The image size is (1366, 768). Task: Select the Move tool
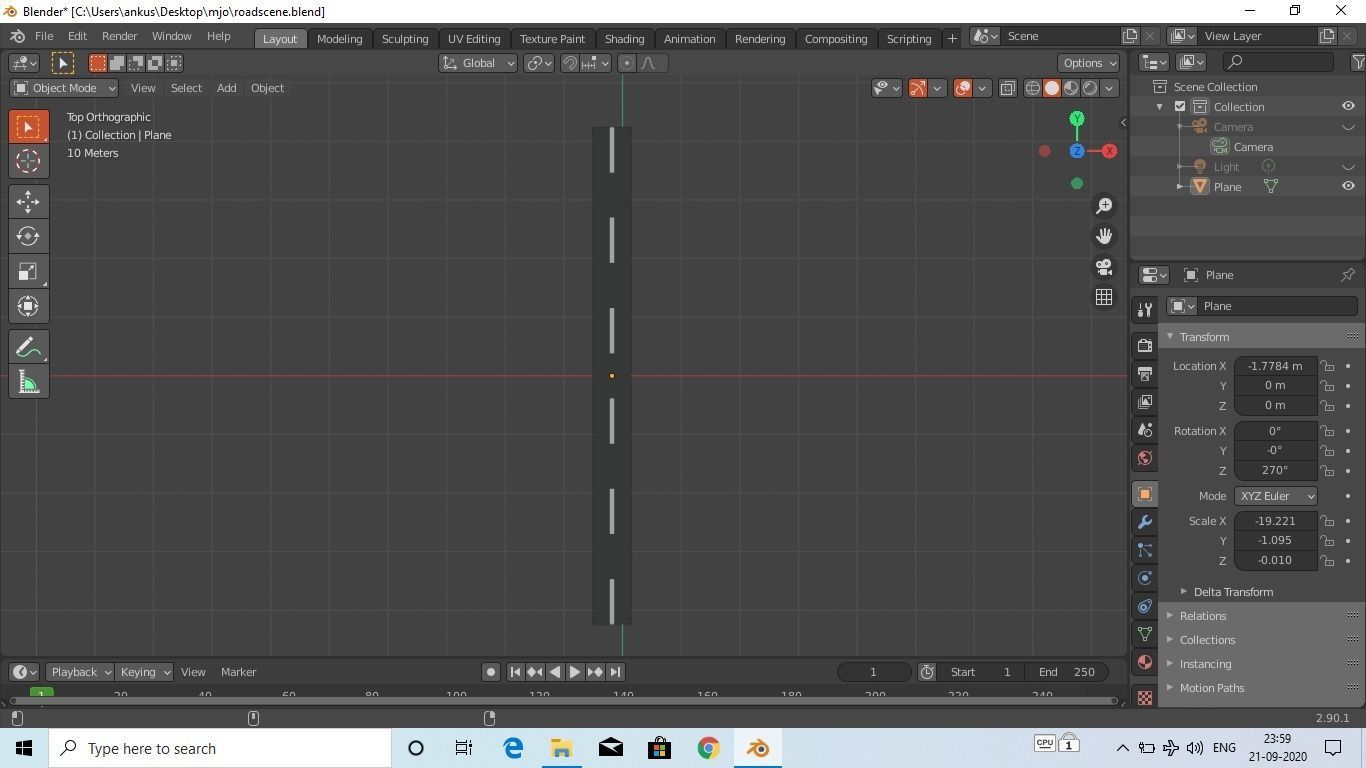pyautogui.click(x=27, y=201)
